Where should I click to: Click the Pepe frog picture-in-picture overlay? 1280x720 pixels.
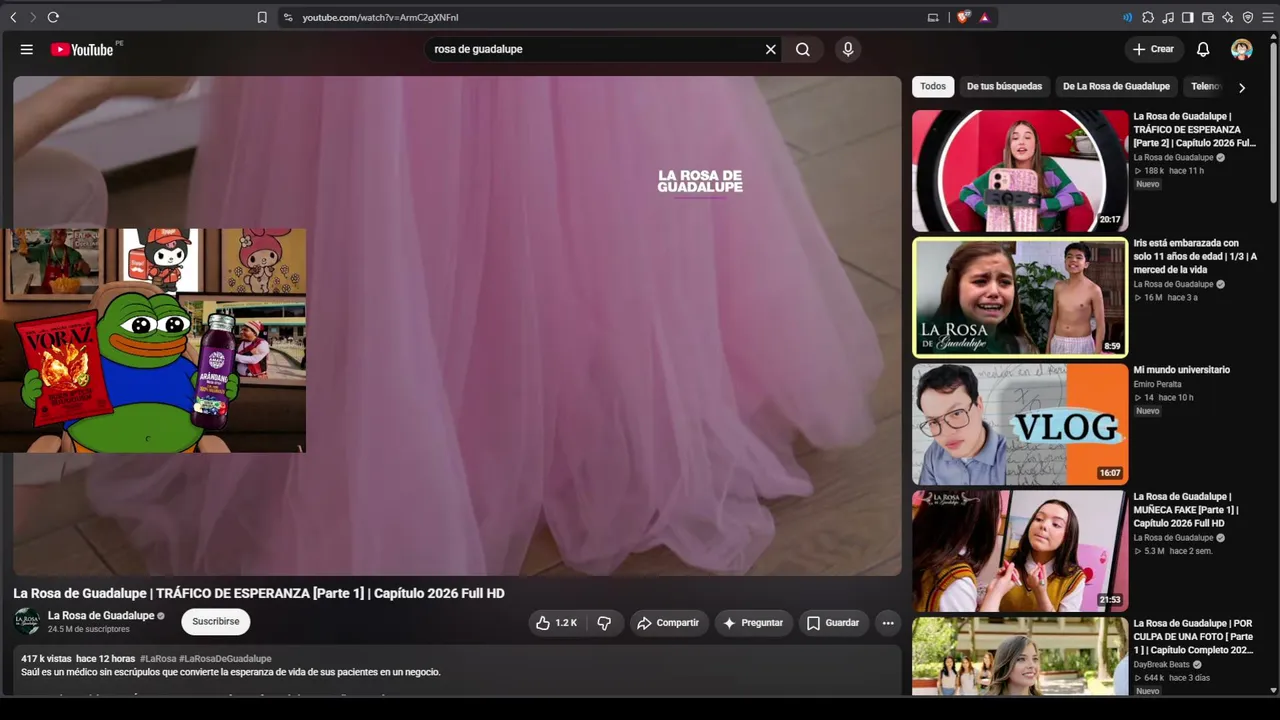(x=153, y=340)
